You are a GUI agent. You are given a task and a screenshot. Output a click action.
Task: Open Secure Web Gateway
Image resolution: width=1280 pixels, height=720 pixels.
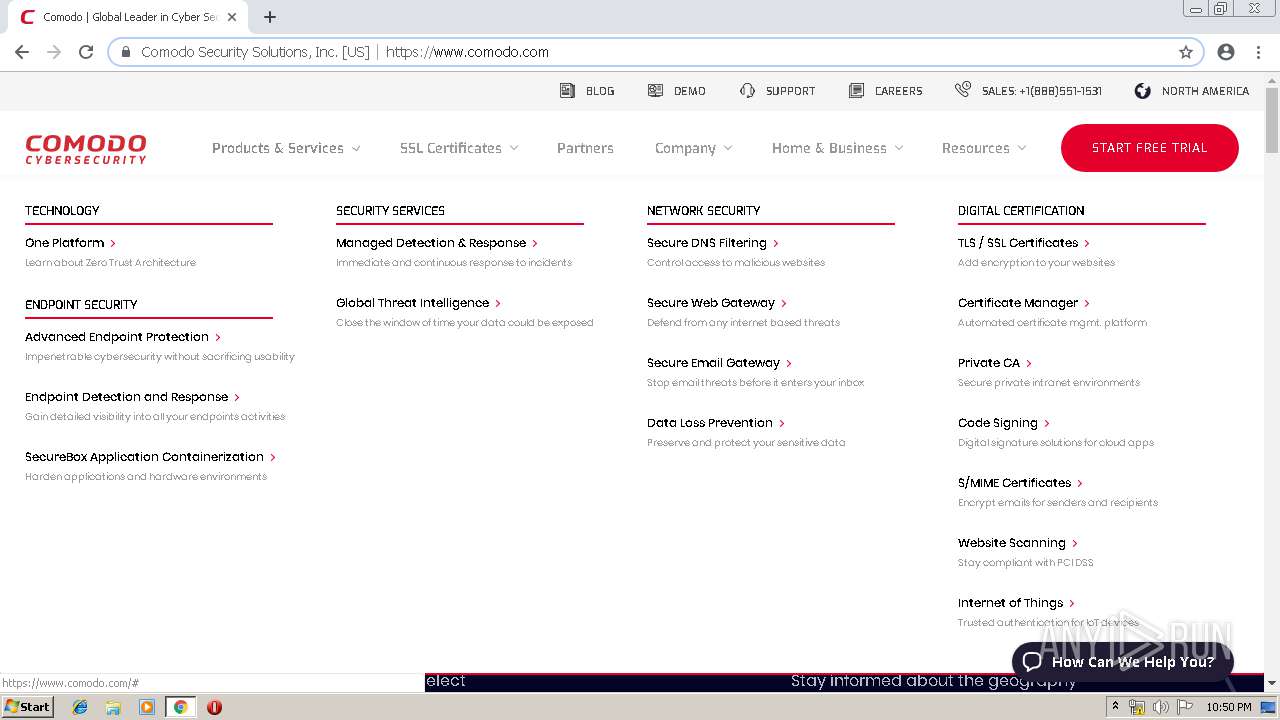711,303
